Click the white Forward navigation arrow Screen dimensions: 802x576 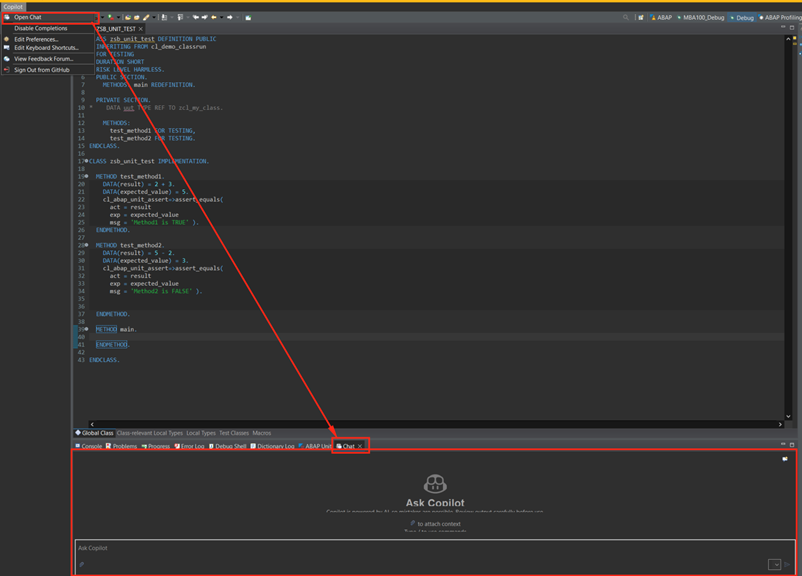click(230, 17)
